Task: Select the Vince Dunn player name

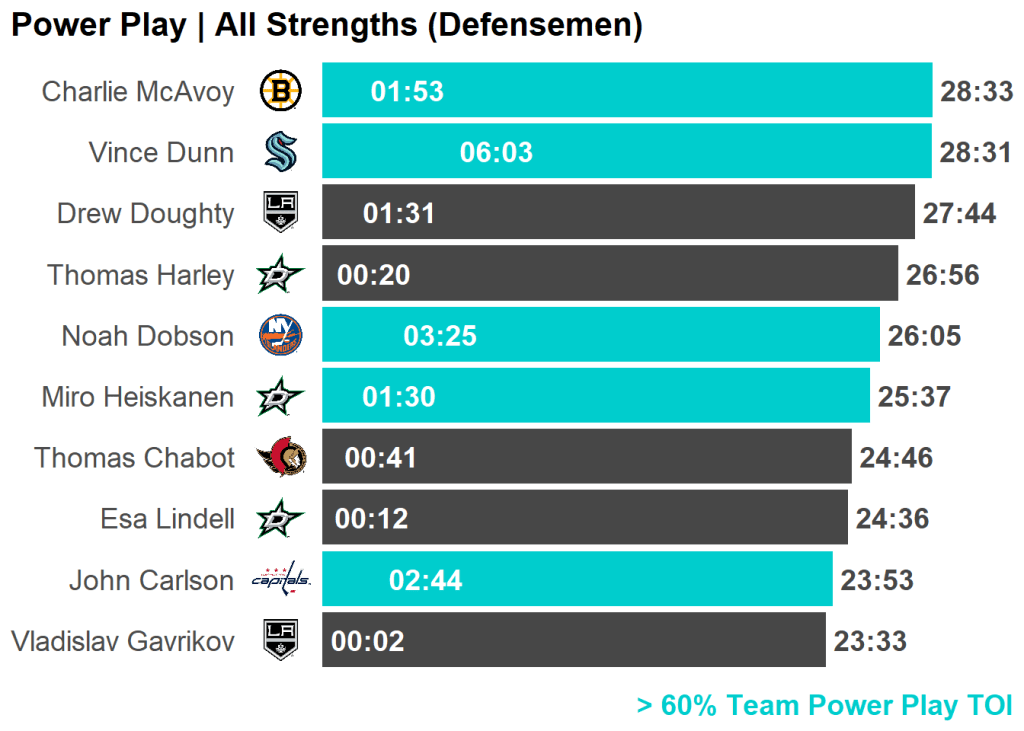Action: pyautogui.click(x=161, y=153)
